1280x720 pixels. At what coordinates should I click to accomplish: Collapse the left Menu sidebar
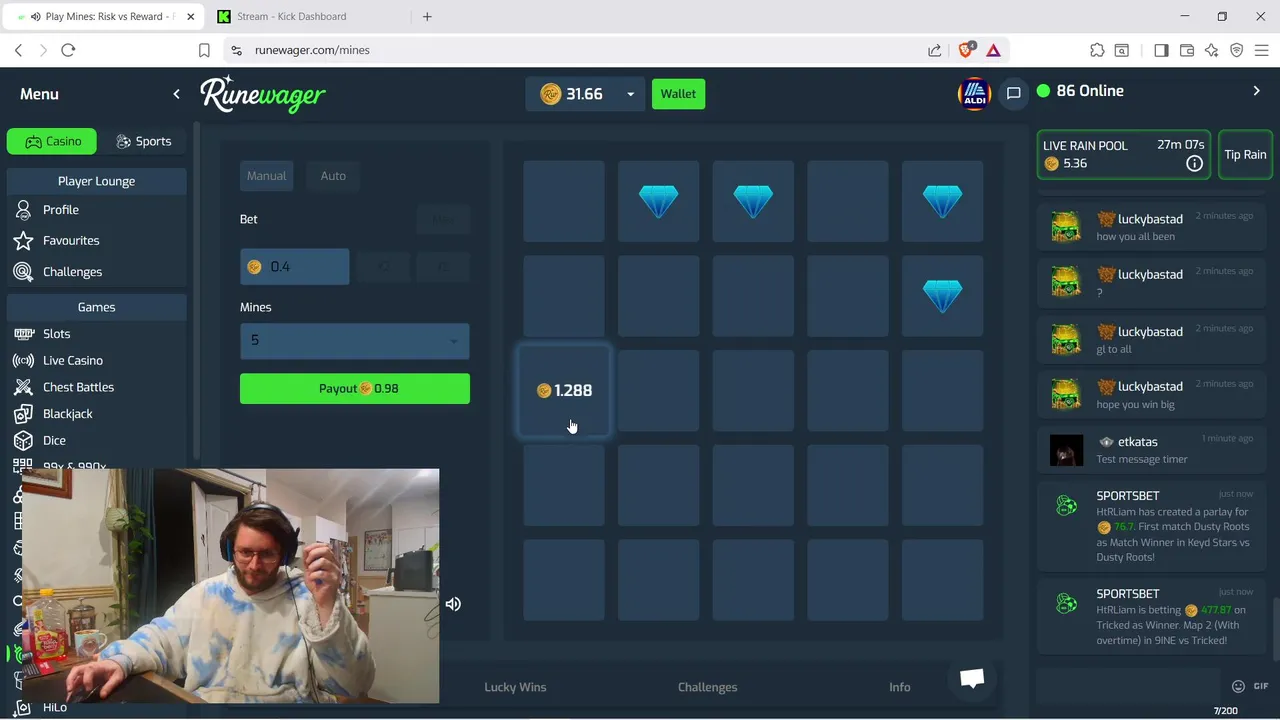[x=176, y=94]
